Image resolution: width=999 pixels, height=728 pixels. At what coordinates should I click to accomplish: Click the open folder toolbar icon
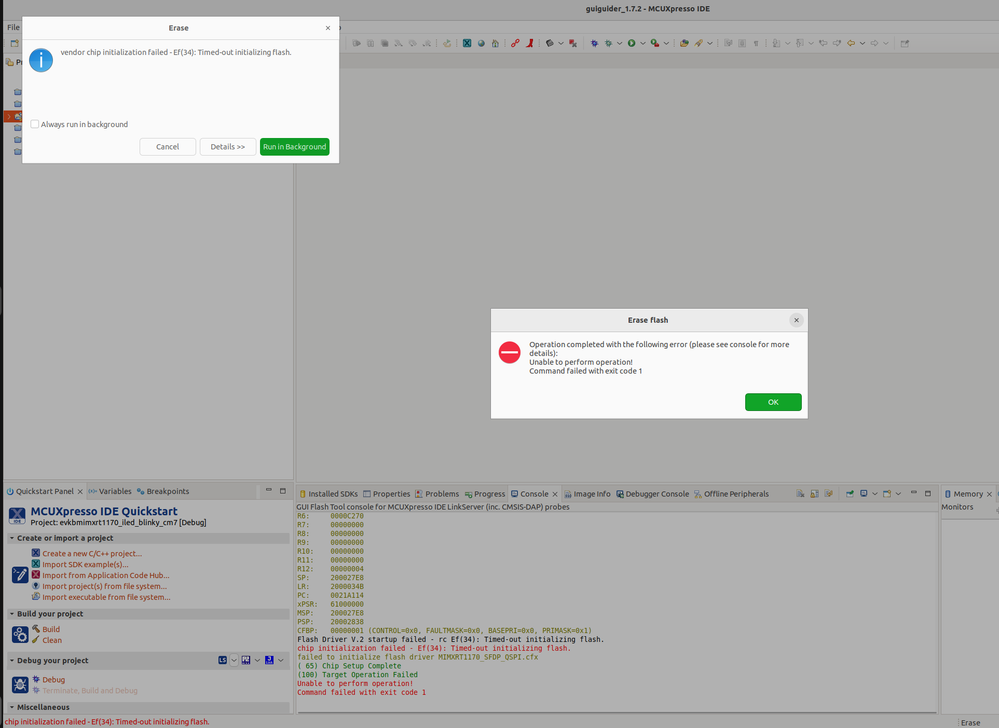point(684,43)
